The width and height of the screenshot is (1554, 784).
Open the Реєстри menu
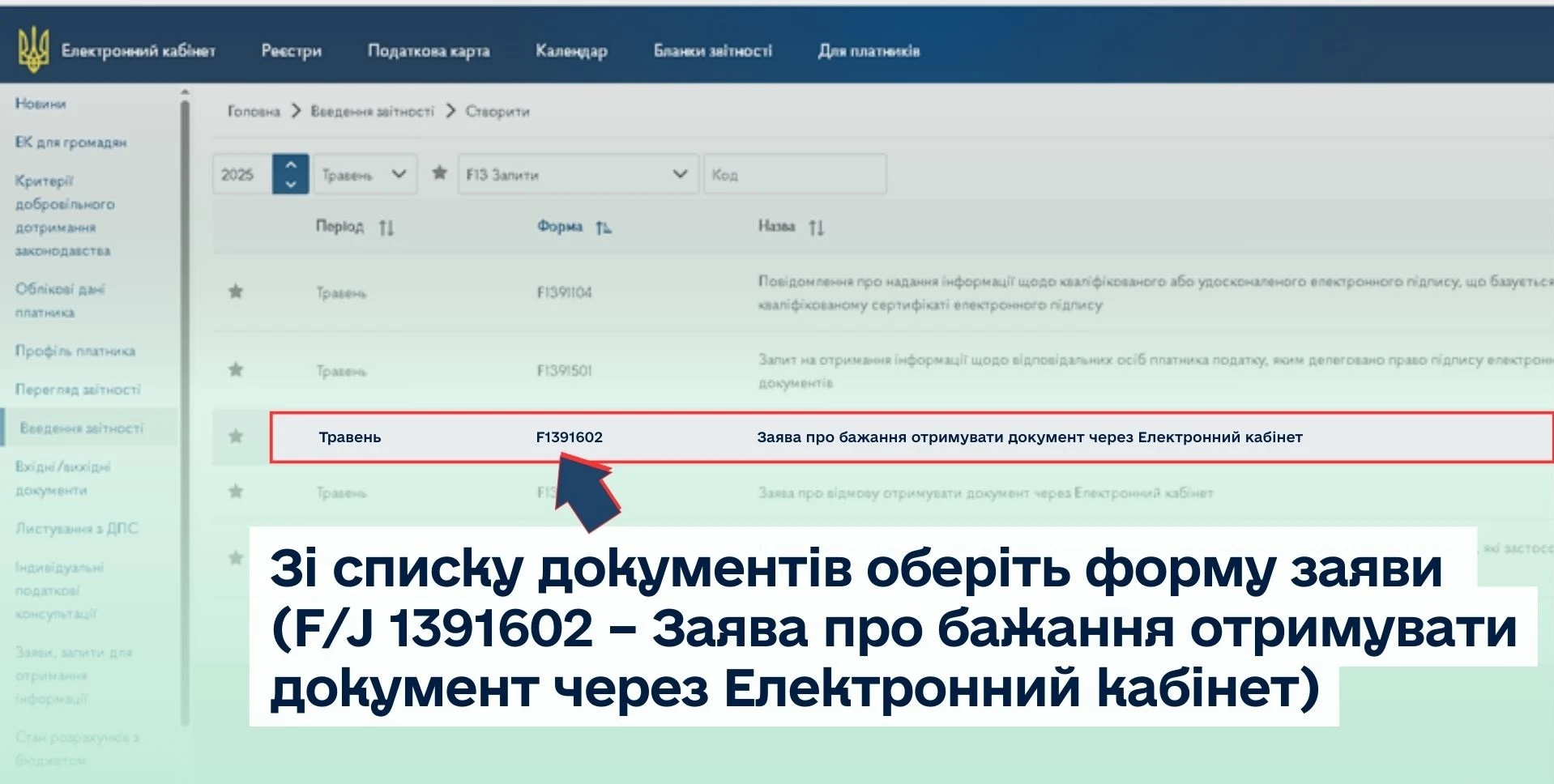tap(291, 51)
